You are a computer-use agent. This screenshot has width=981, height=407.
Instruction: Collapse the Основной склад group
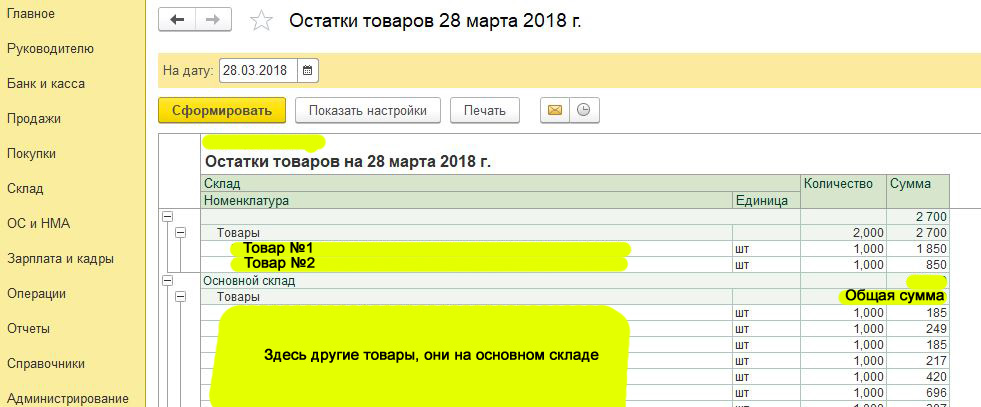click(x=167, y=281)
